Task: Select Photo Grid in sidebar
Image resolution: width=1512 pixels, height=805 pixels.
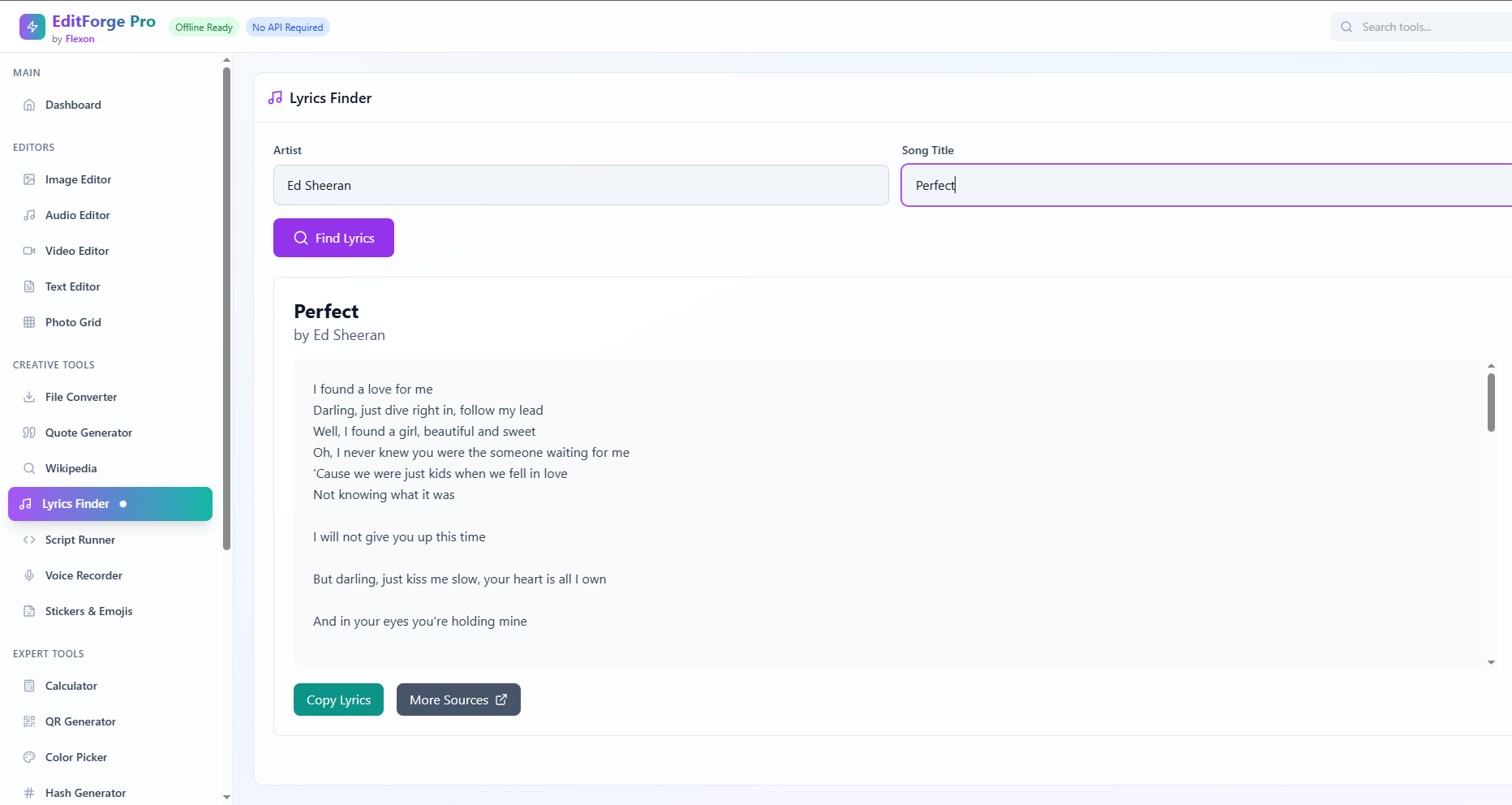Action: (110, 322)
